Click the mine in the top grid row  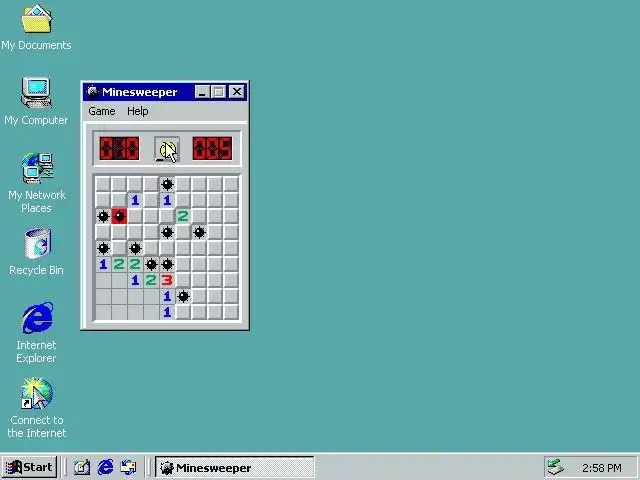pos(167,184)
